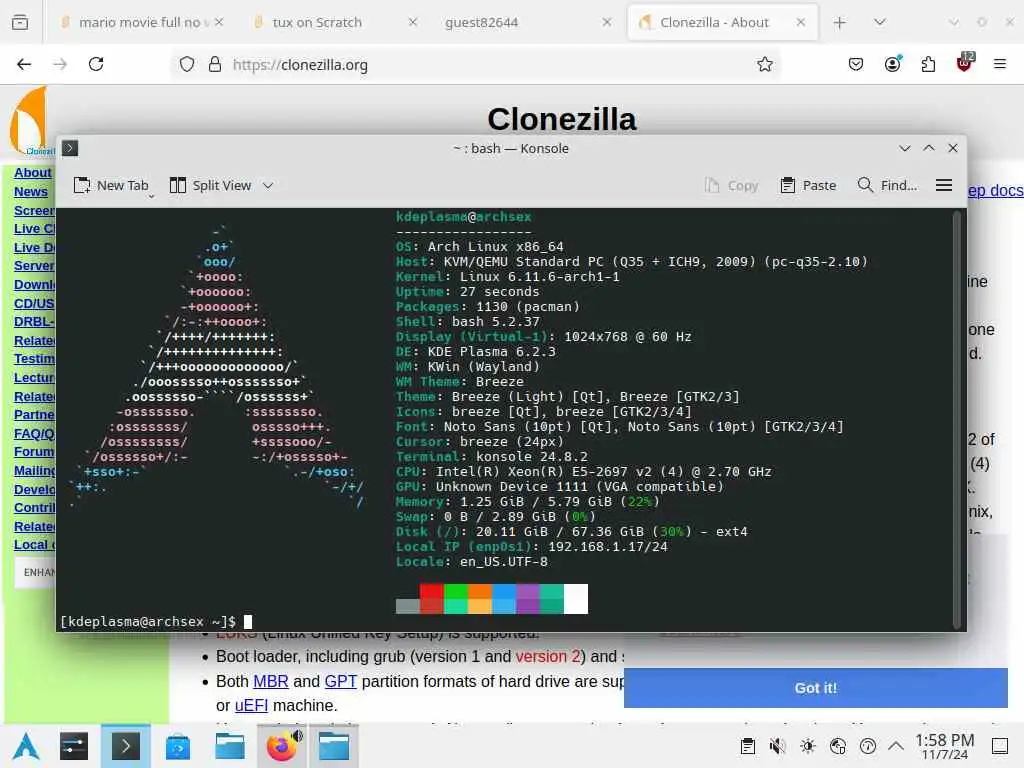Click Konsole window terminal icon in title bar
The width and height of the screenshot is (1024, 768).
pos(70,148)
